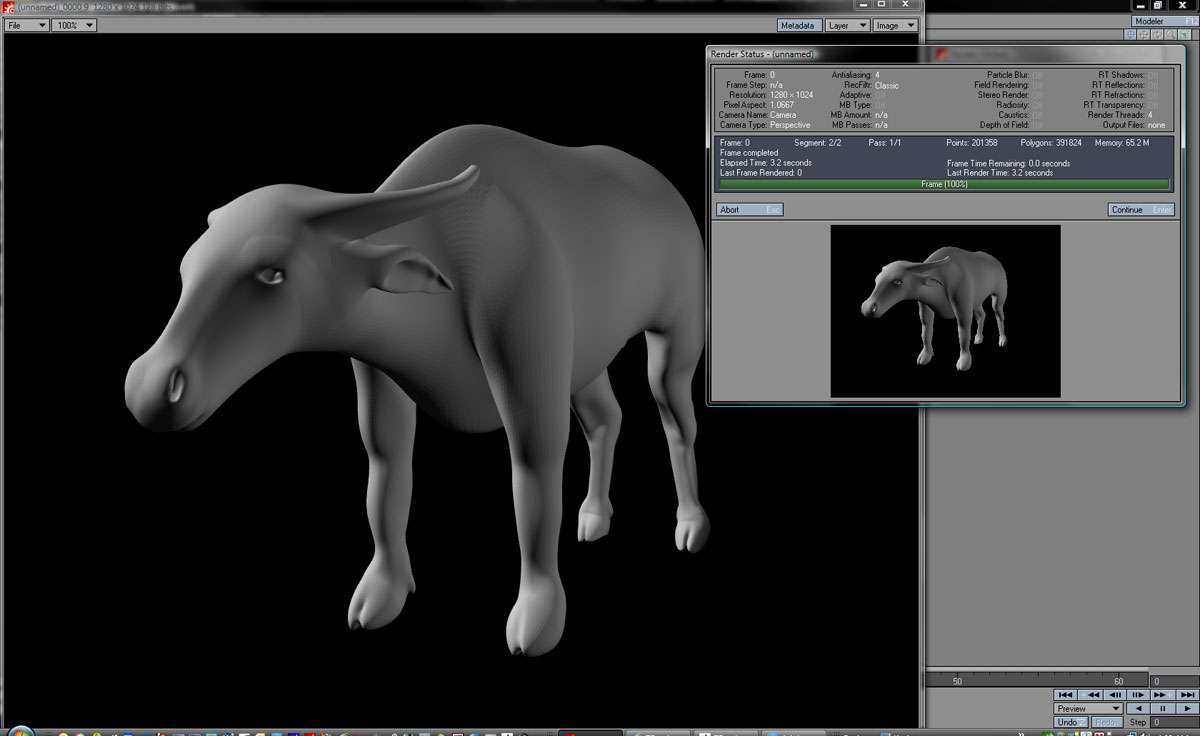Click the render preview thumbnail of the animal

(945, 311)
